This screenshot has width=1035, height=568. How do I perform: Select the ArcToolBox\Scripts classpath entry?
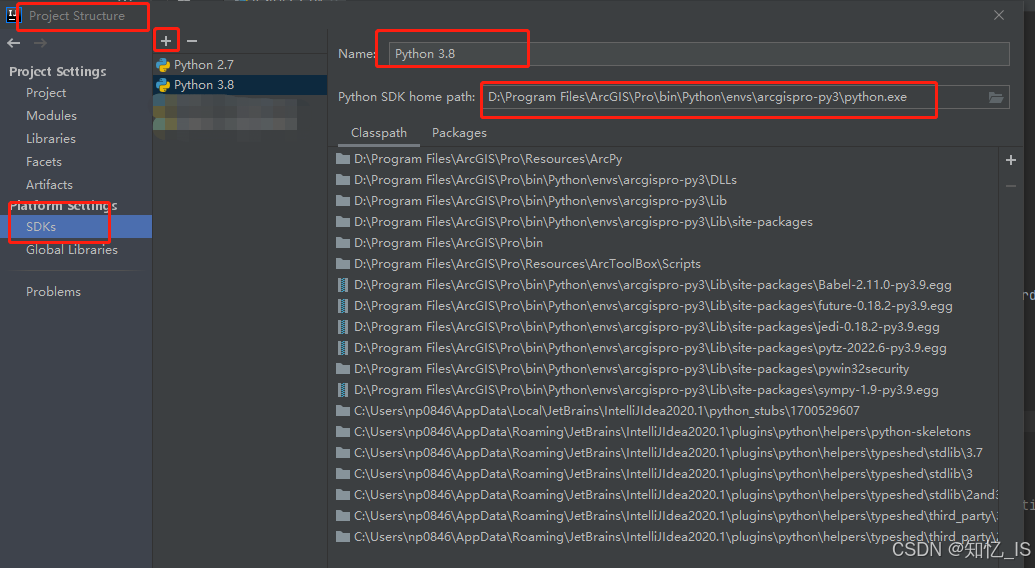[527, 265]
